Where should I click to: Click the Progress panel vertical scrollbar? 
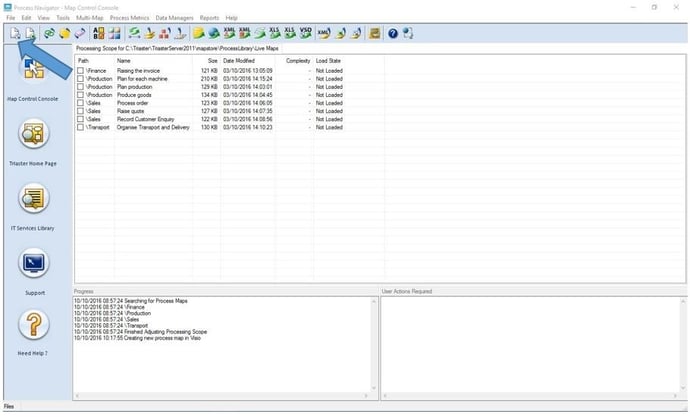tap(374, 345)
